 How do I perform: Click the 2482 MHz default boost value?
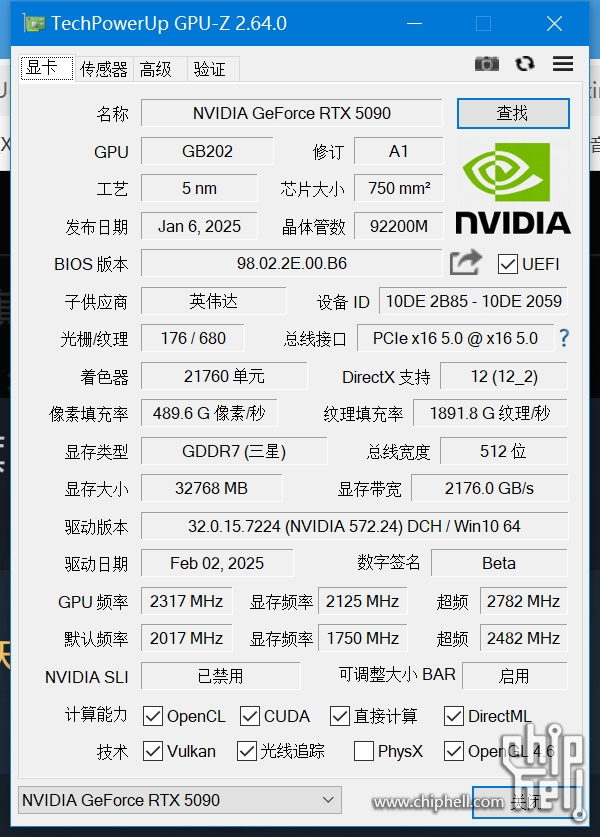[x=523, y=638]
